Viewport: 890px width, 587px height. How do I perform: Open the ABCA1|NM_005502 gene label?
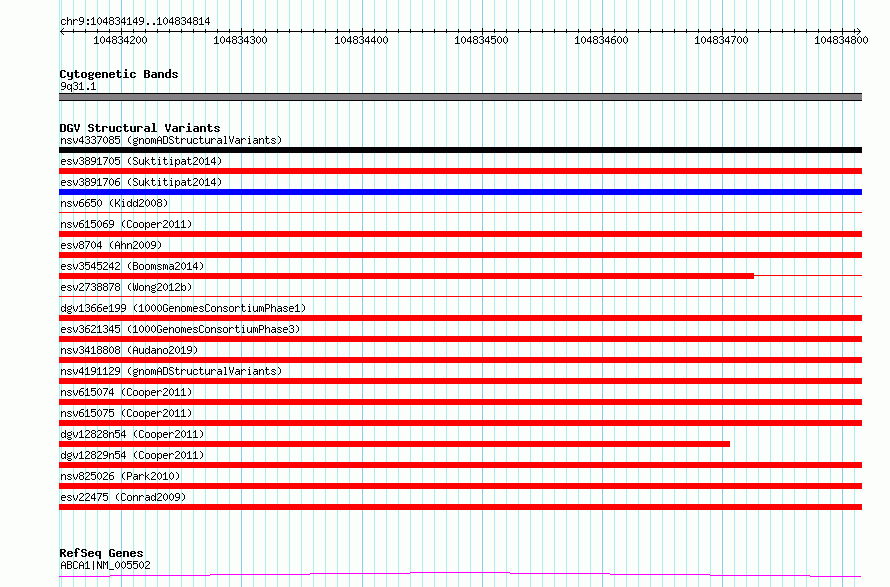[x=105, y=565]
